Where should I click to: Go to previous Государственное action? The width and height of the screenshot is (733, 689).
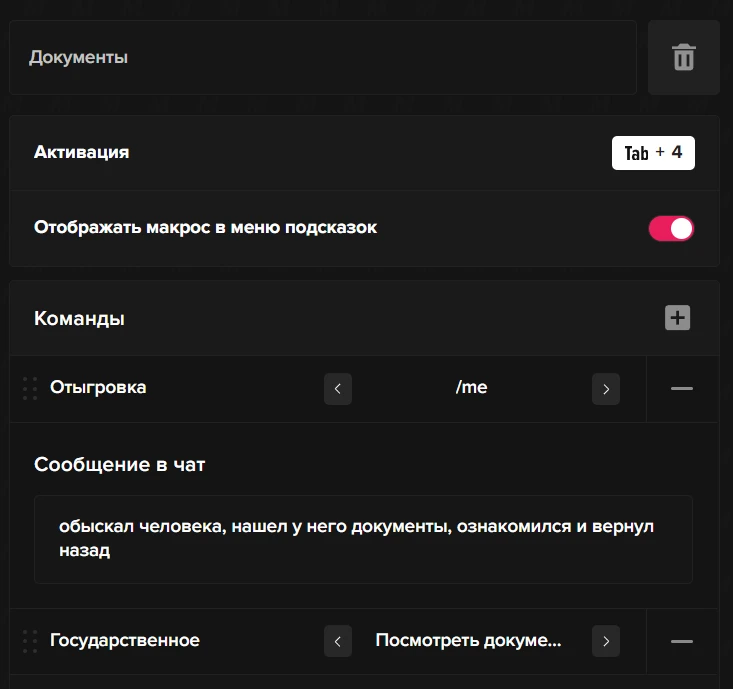[338, 641]
